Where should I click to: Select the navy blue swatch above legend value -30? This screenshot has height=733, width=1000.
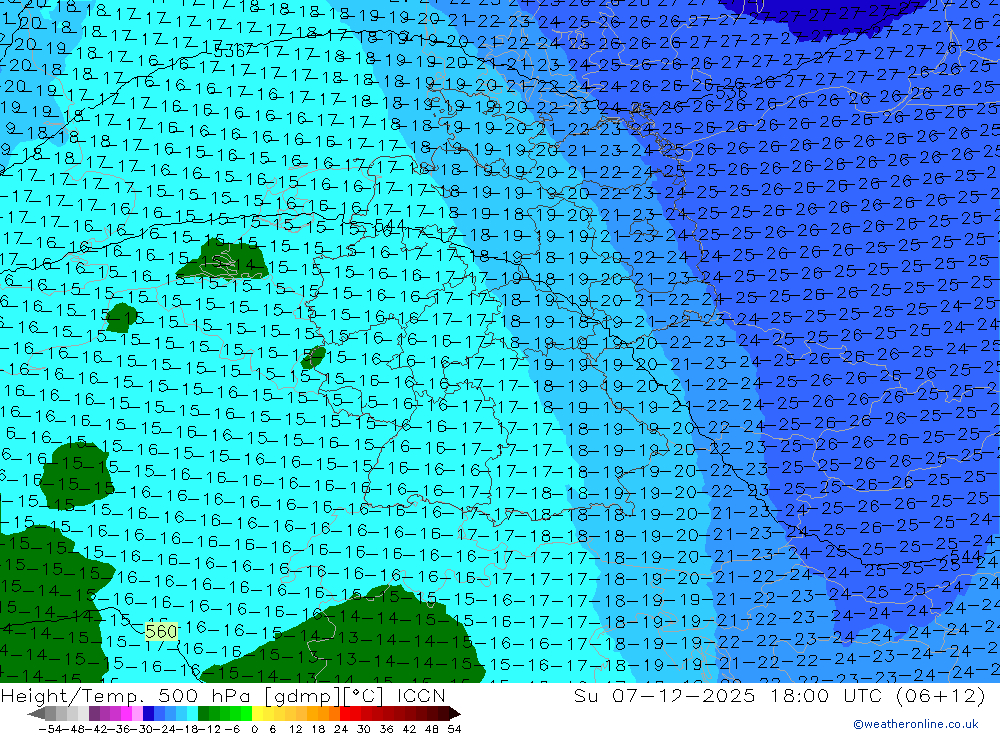click(x=148, y=714)
